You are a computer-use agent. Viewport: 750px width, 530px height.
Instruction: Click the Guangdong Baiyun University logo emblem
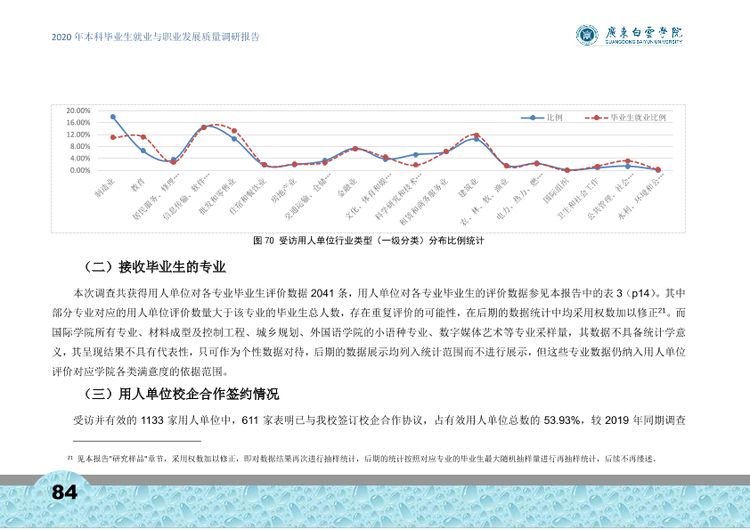tap(586, 35)
